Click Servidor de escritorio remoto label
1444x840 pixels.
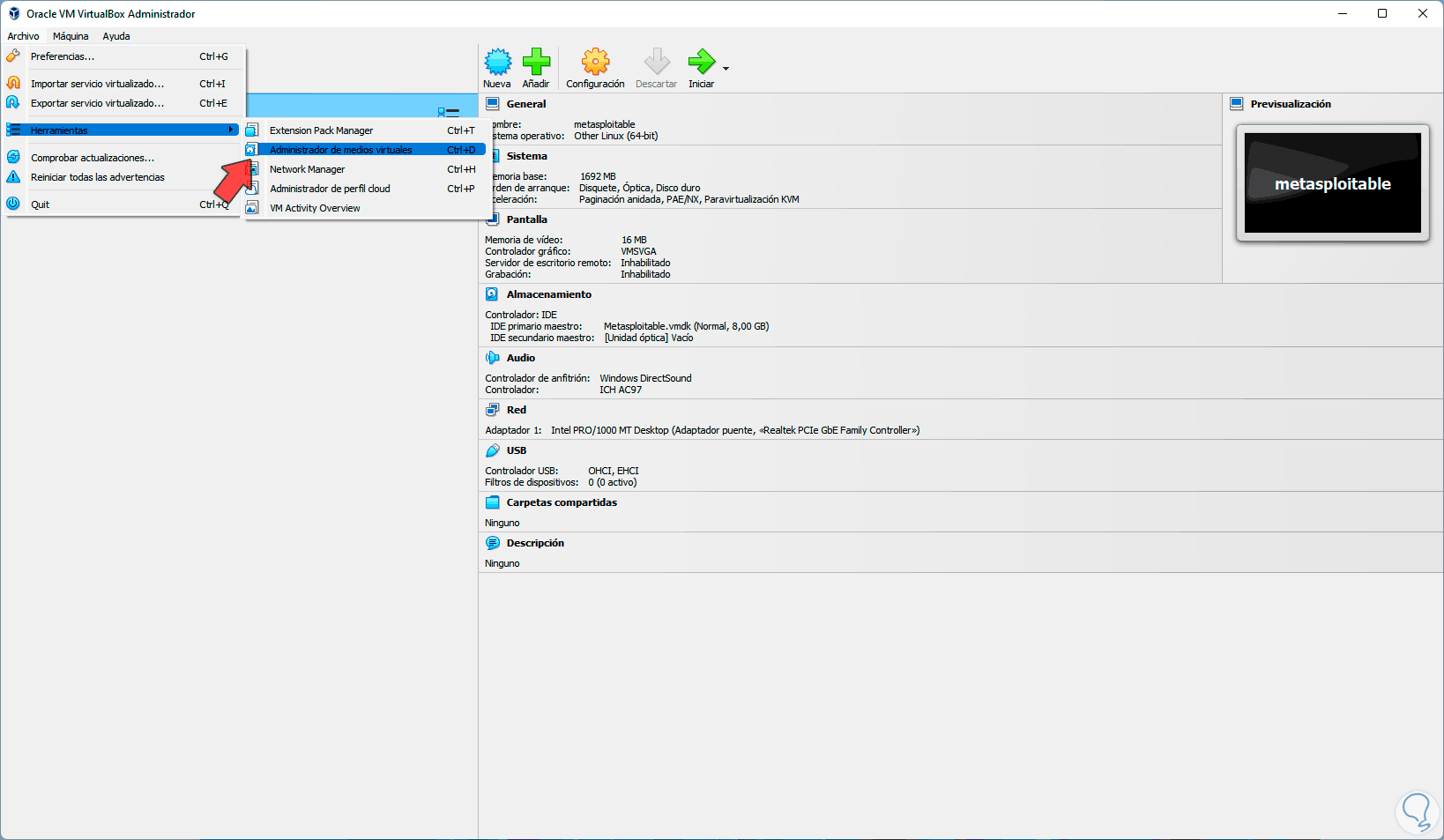[548, 263]
